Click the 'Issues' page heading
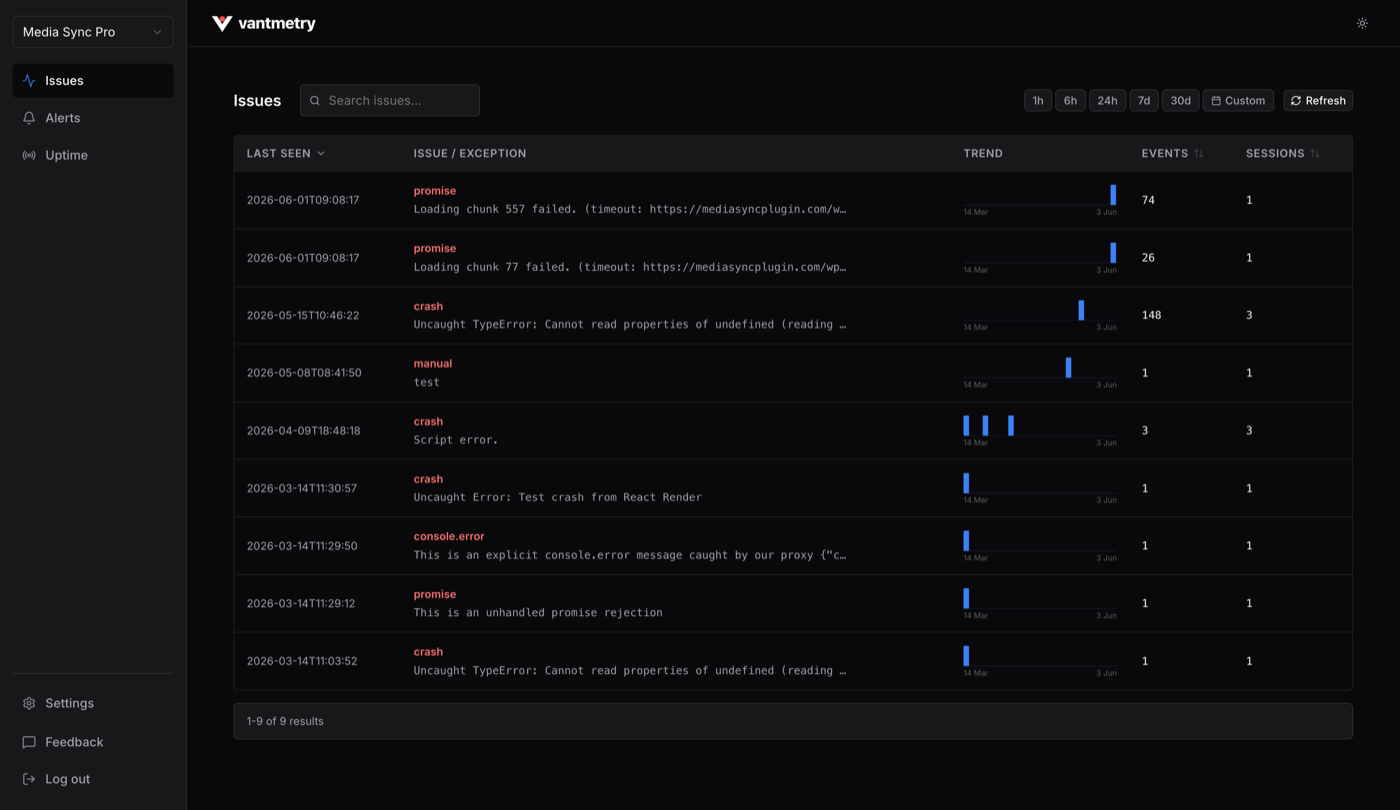This screenshot has height=810, width=1400. (257, 100)
